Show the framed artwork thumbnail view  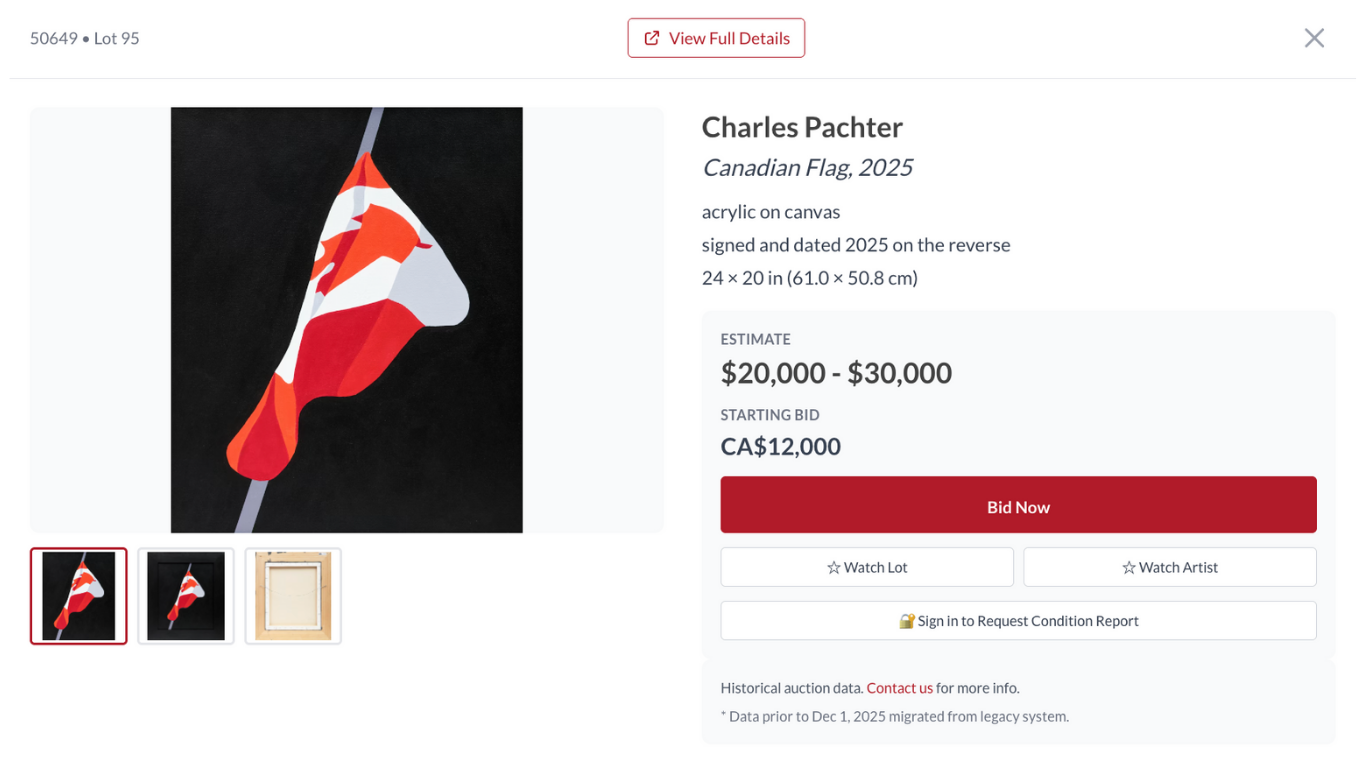point(186,596)
